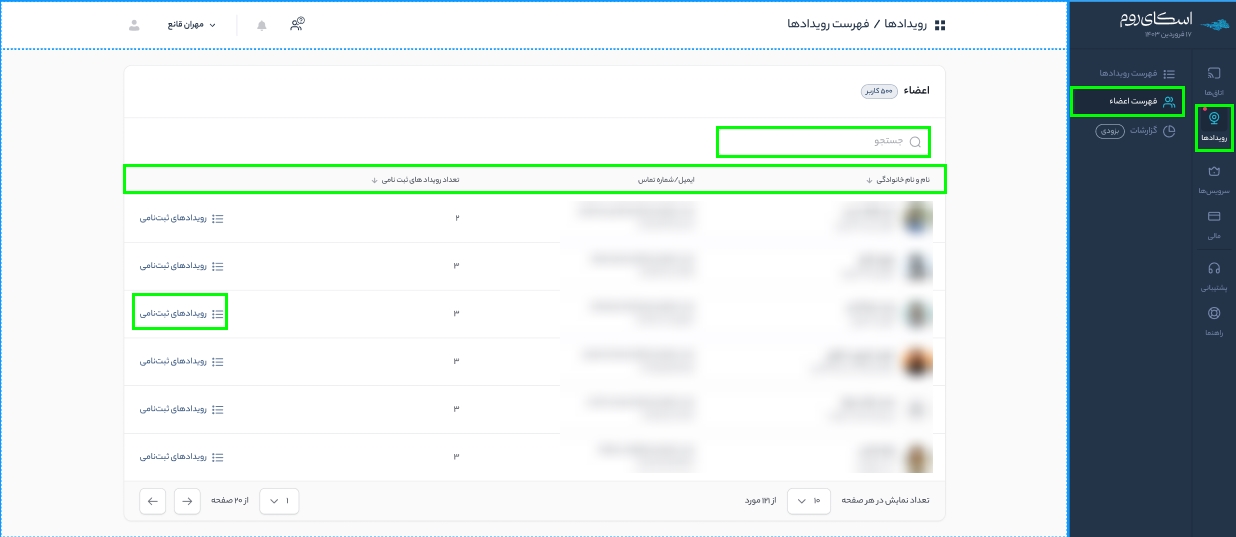Viewport: 1236px width, 537px height.
Task: Click the profile avatar icon in header
Action: coord(135,25)
